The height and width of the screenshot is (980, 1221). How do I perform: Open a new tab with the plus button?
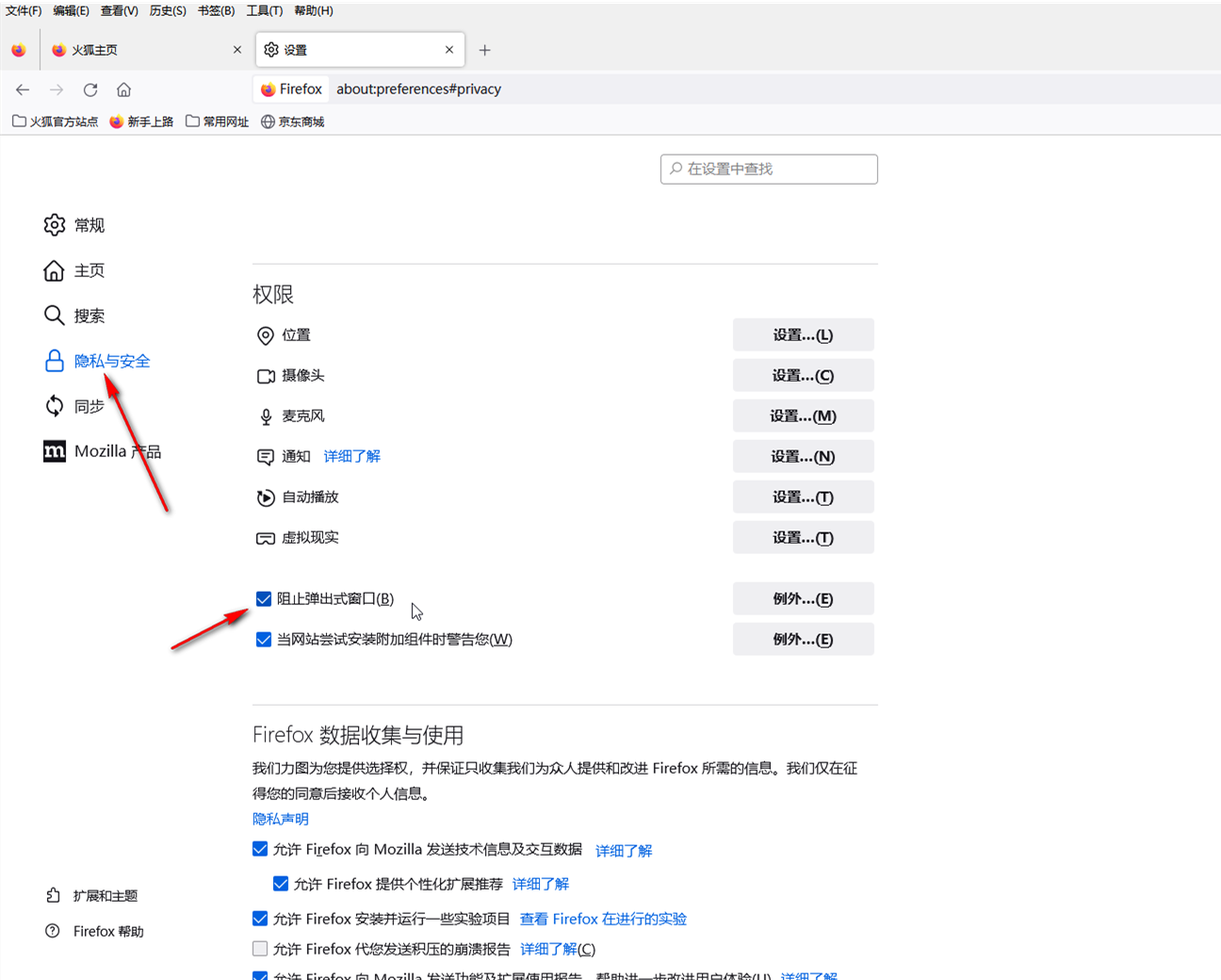484,50
